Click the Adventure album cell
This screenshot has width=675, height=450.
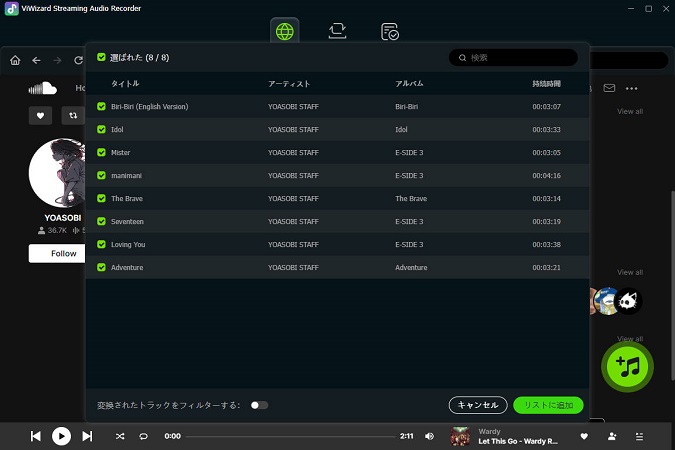(411, 267)
